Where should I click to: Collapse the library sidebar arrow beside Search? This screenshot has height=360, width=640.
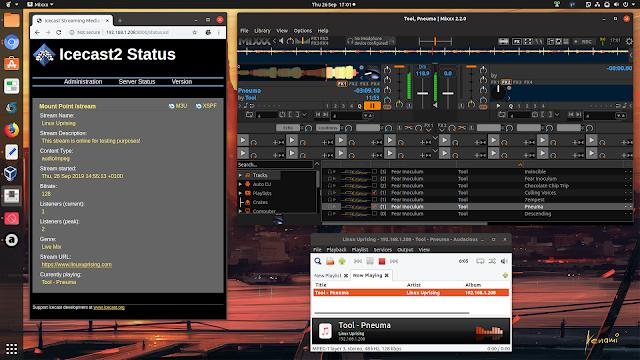pos(317,164)
